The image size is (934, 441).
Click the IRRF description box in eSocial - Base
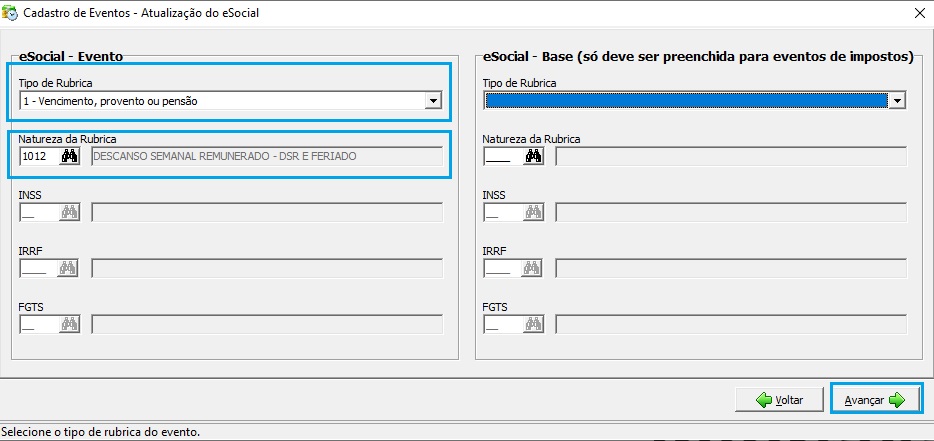(731, 268)
